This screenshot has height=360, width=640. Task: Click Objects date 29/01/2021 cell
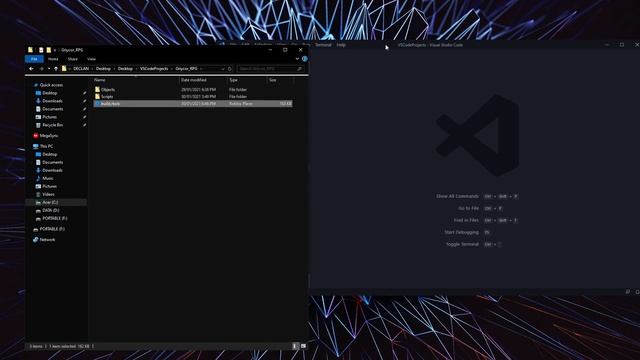[x=198, y=90]
